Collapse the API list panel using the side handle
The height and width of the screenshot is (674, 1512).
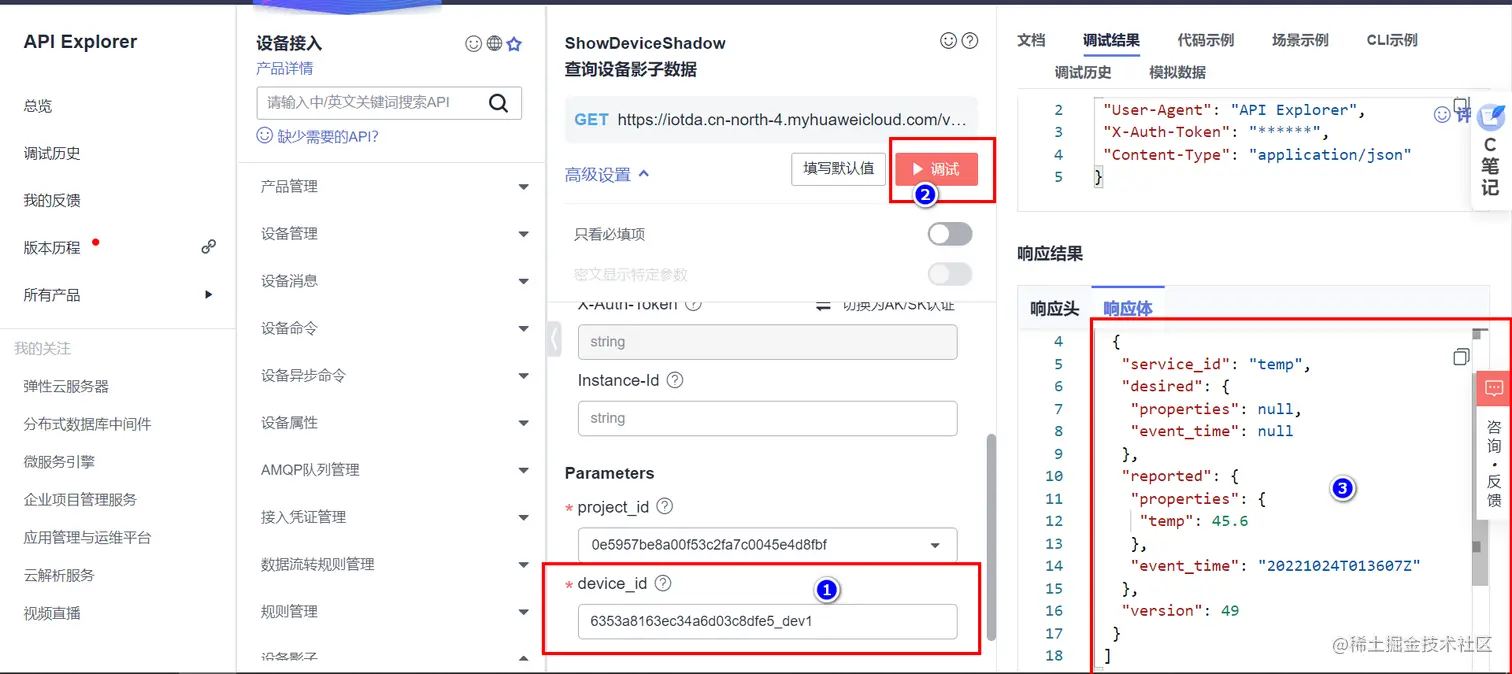pos(554,339)
